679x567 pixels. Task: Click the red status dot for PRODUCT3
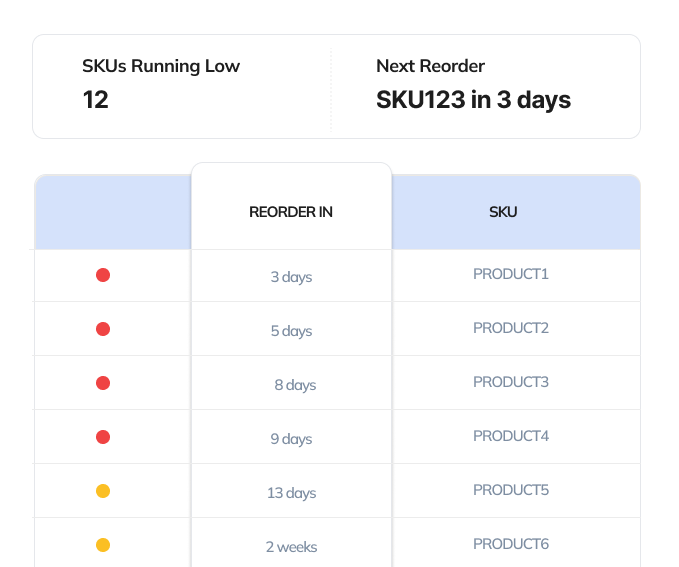pyautogui.click(x=103, y=383)
